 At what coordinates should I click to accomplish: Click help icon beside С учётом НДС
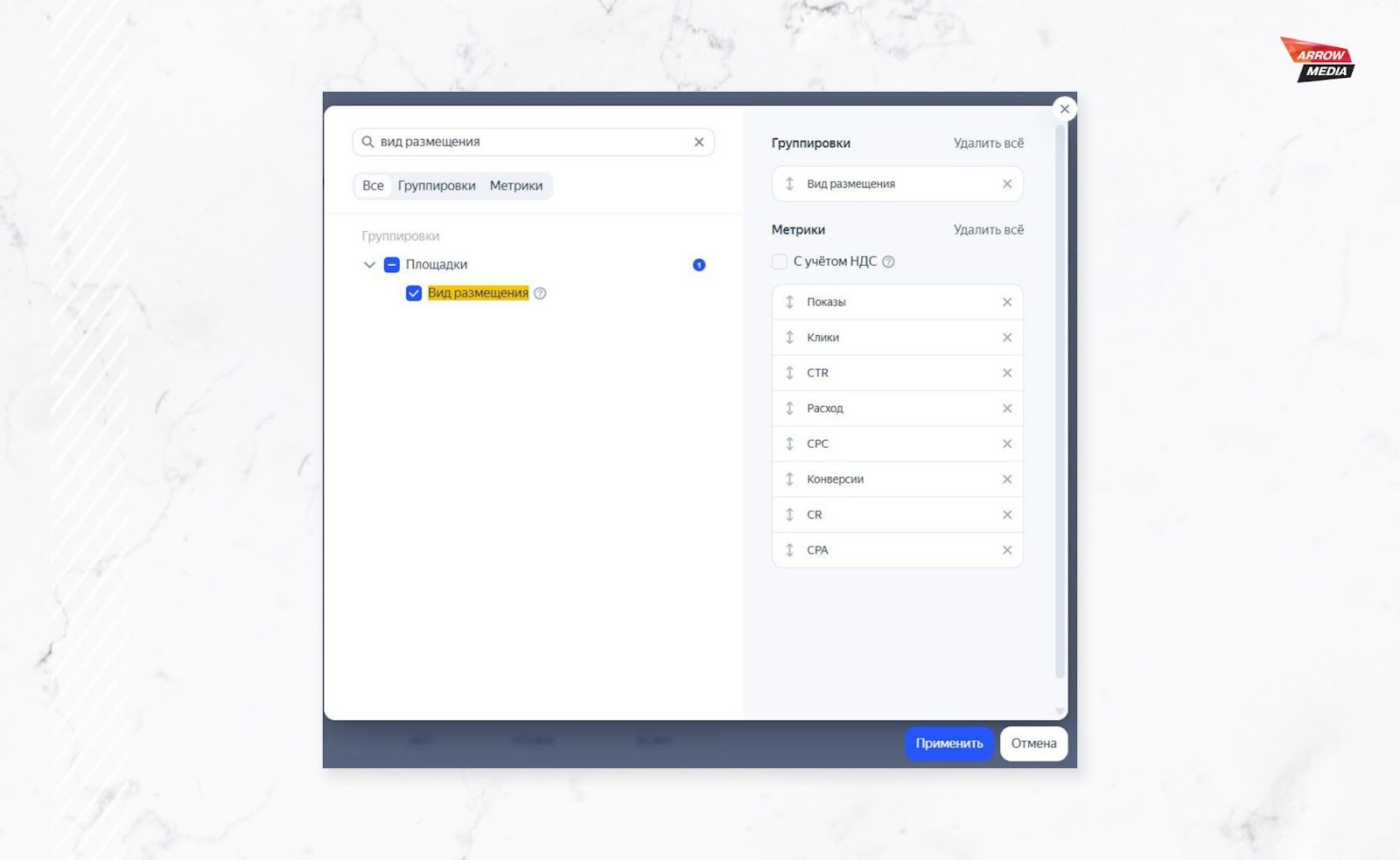(x=888, y=262)
